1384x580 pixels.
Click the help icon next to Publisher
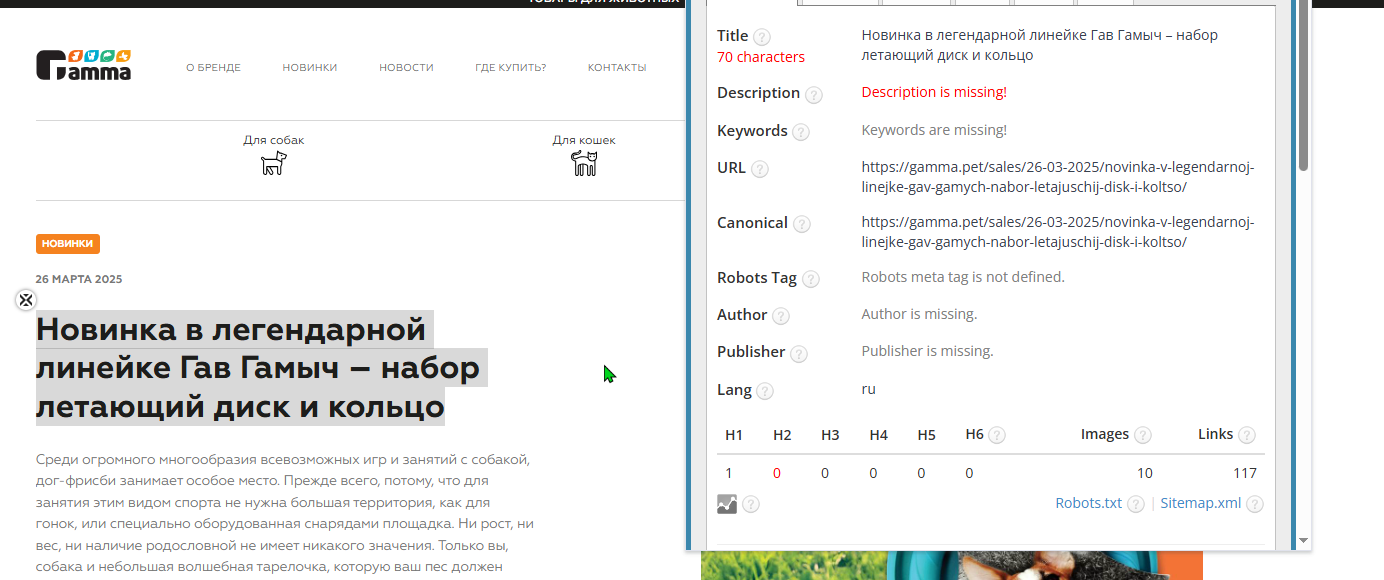[x=798, y=354]
